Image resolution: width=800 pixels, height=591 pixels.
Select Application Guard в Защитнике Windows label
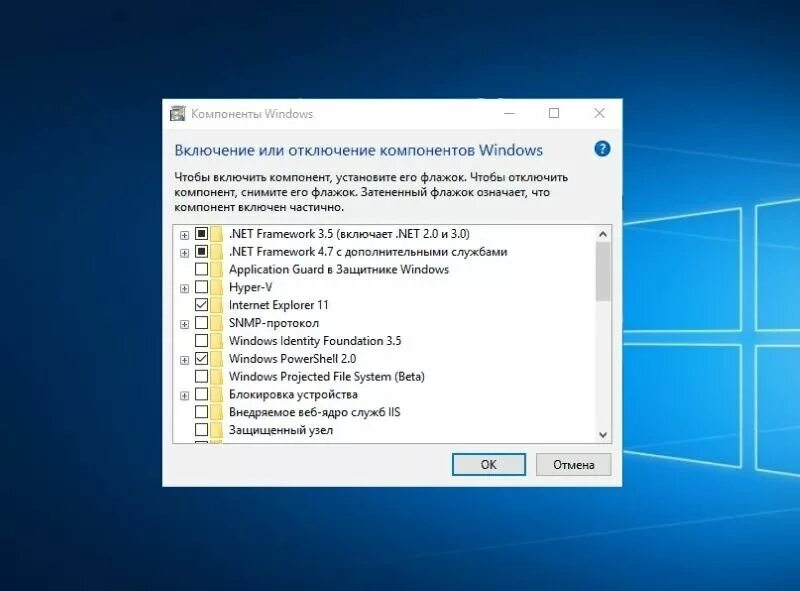coord(339,269)
